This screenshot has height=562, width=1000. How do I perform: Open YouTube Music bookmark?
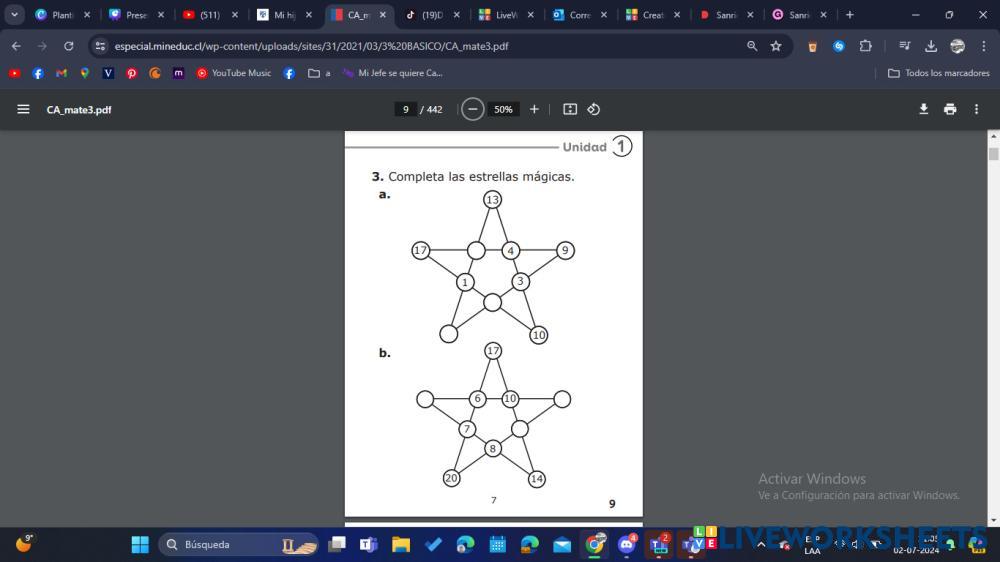[x=233, y=73]
